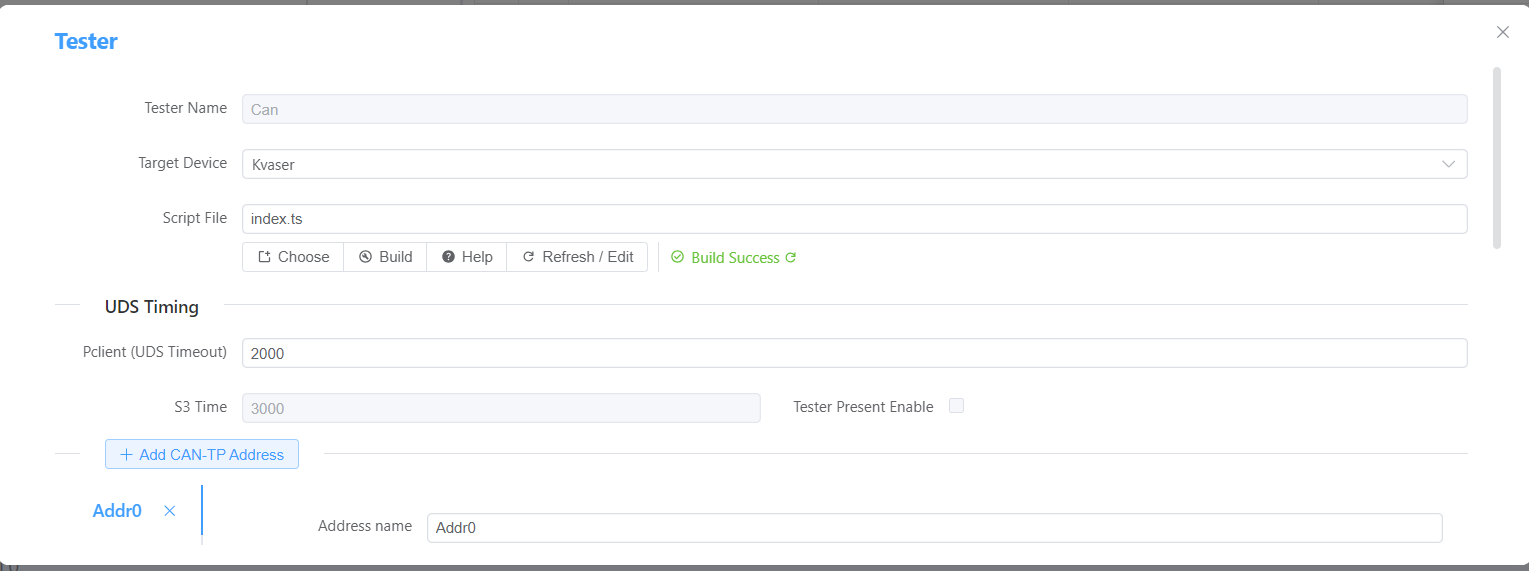Enable the Tester Present checkbox

[x=956, y=406]
